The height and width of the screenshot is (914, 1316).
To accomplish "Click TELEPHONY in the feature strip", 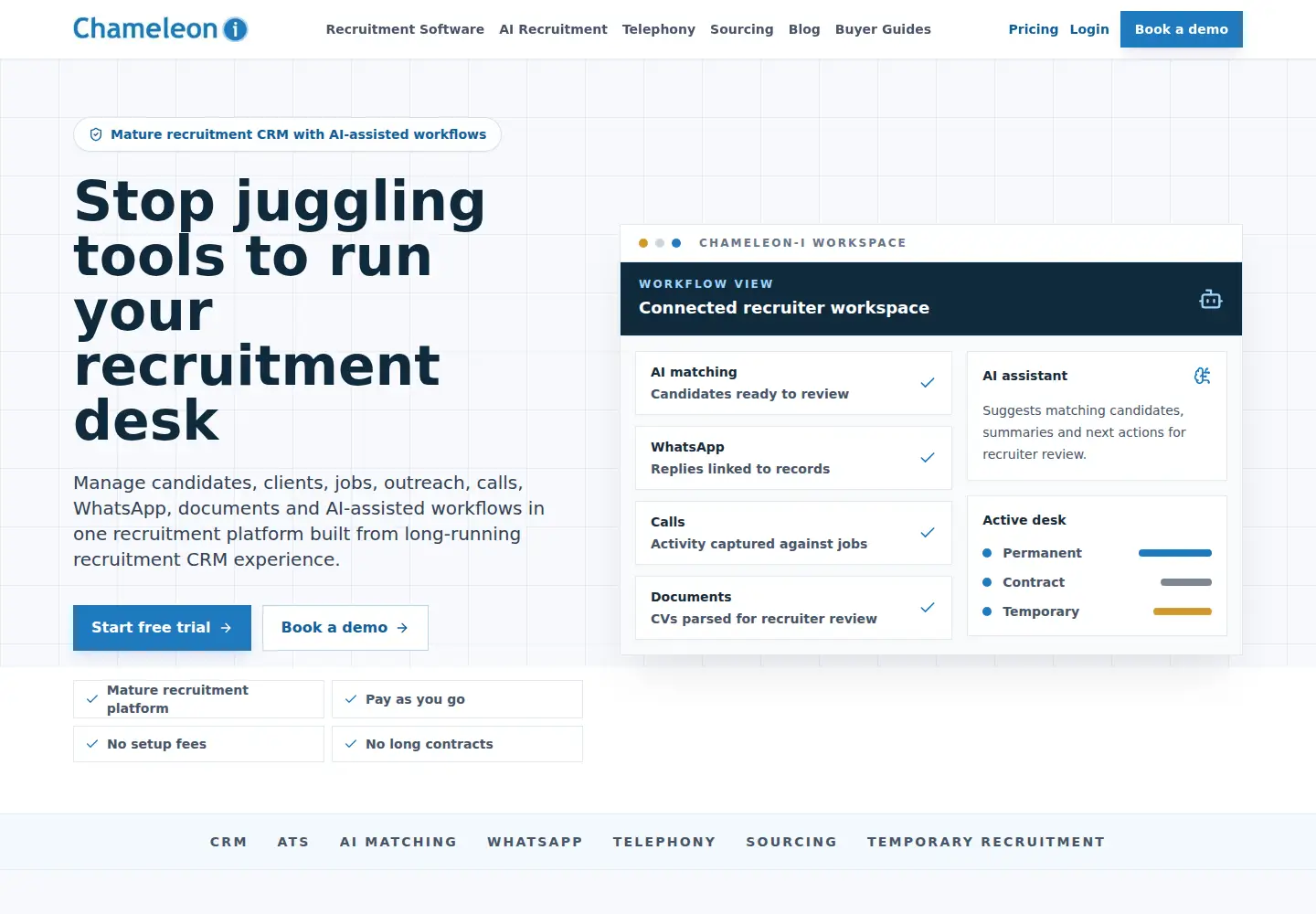I will click(664, 842).
